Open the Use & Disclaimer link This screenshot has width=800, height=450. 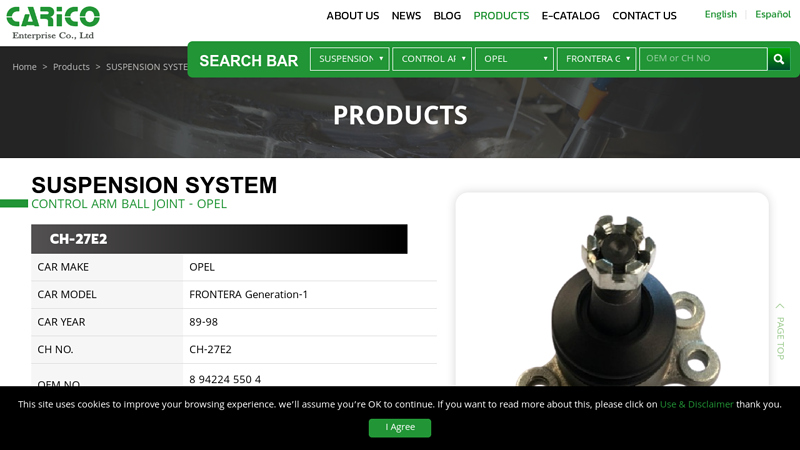click(696, 404)
